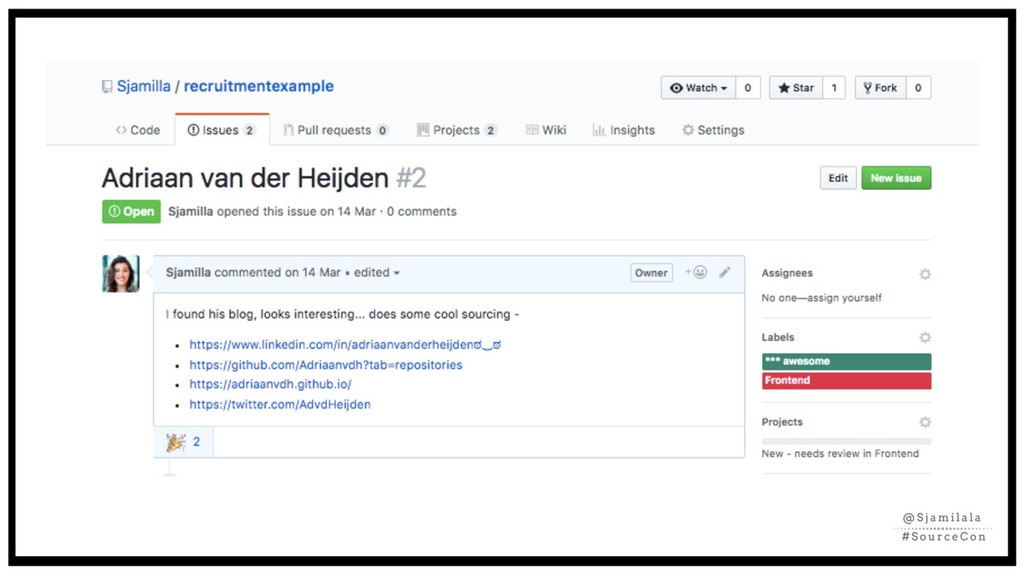Click the Fork count 0

click(x=918, y=88)
